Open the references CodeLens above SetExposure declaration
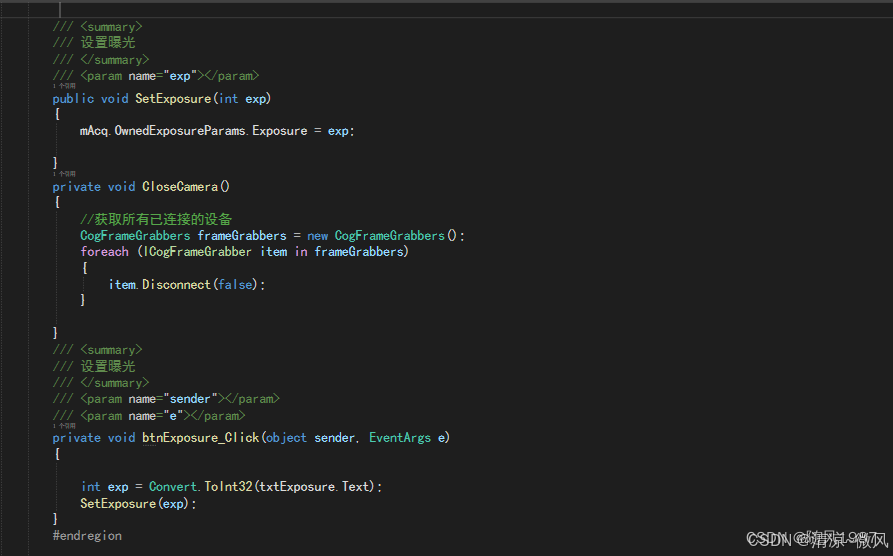This screenshot has height=556, width=893. tap(64, 86)
